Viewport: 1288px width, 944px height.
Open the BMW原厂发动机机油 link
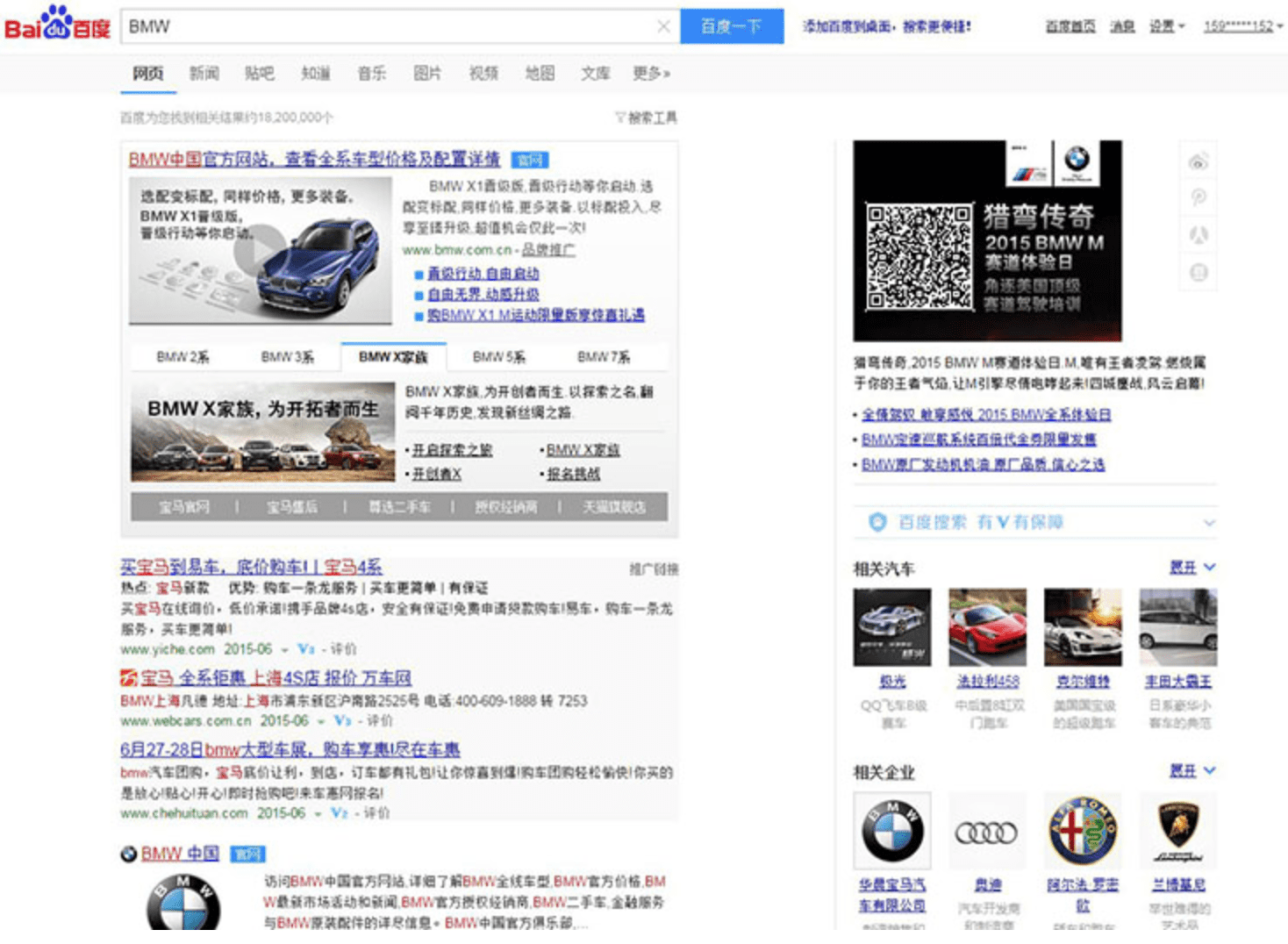point(983,464)
